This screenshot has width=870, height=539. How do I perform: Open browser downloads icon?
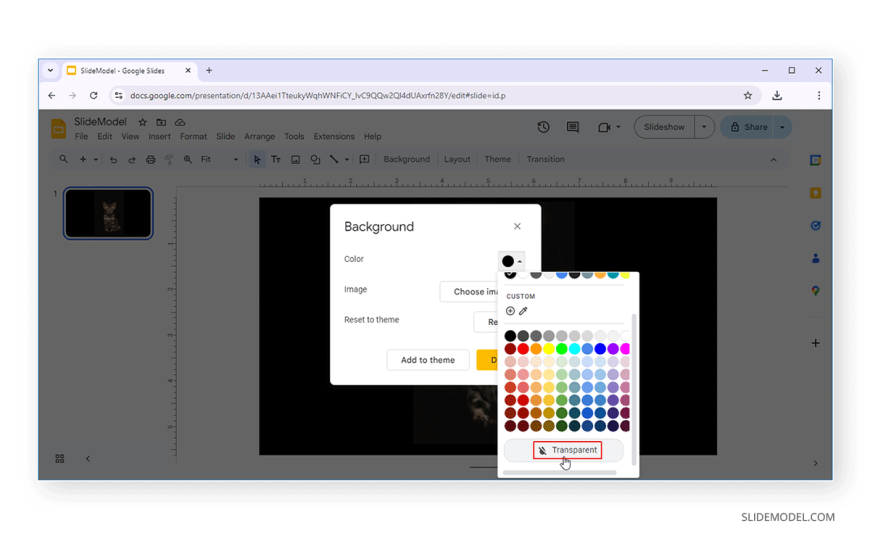coord(777,95)
